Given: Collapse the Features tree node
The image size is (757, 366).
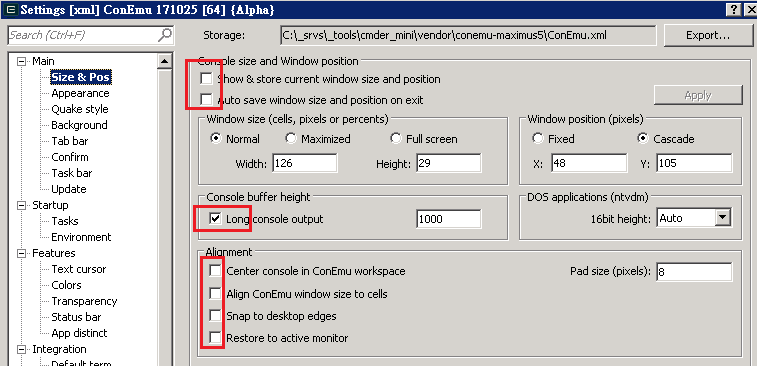Looking at the screenshot, I should 21,253.
